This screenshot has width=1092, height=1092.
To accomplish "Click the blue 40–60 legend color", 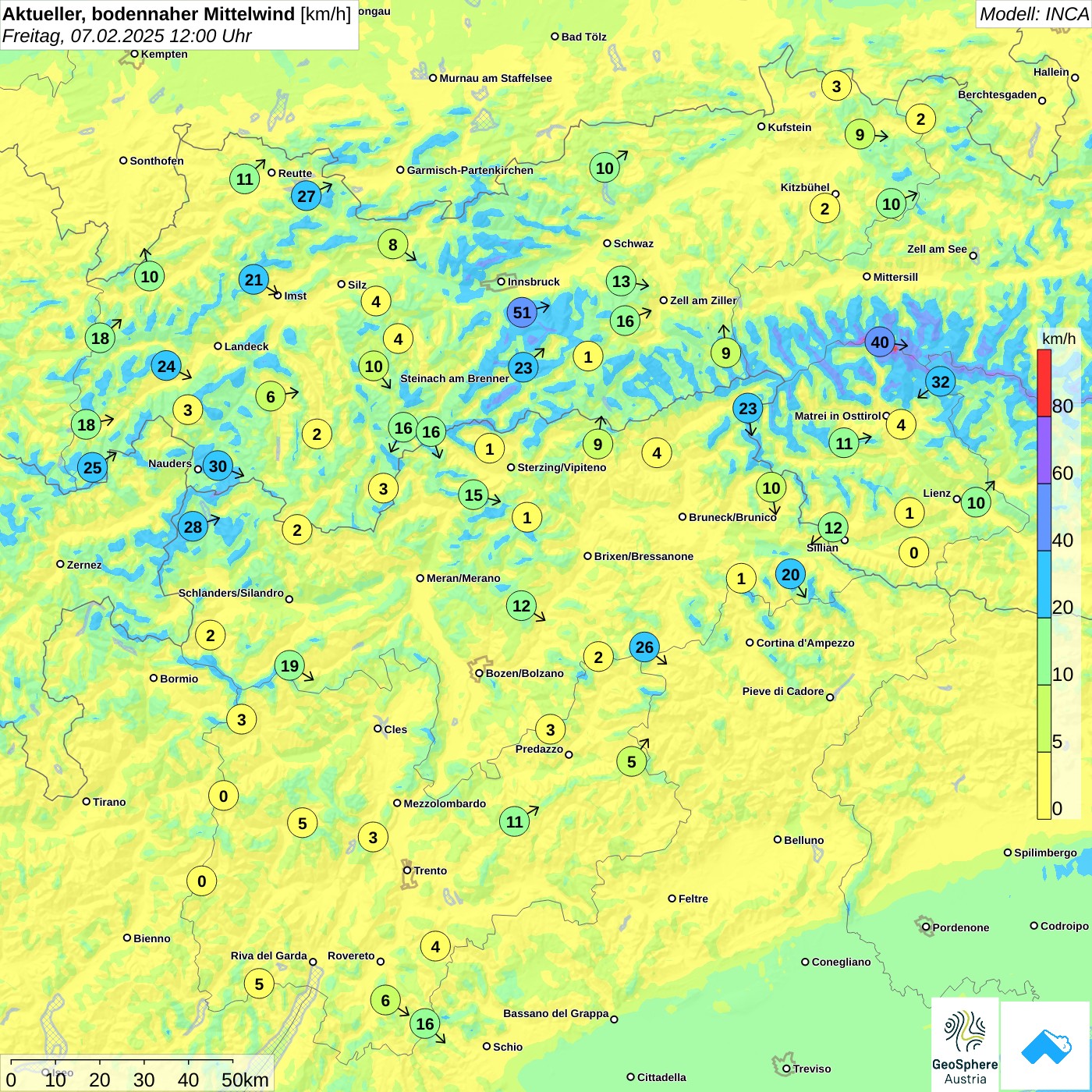I will point(1044,518).
